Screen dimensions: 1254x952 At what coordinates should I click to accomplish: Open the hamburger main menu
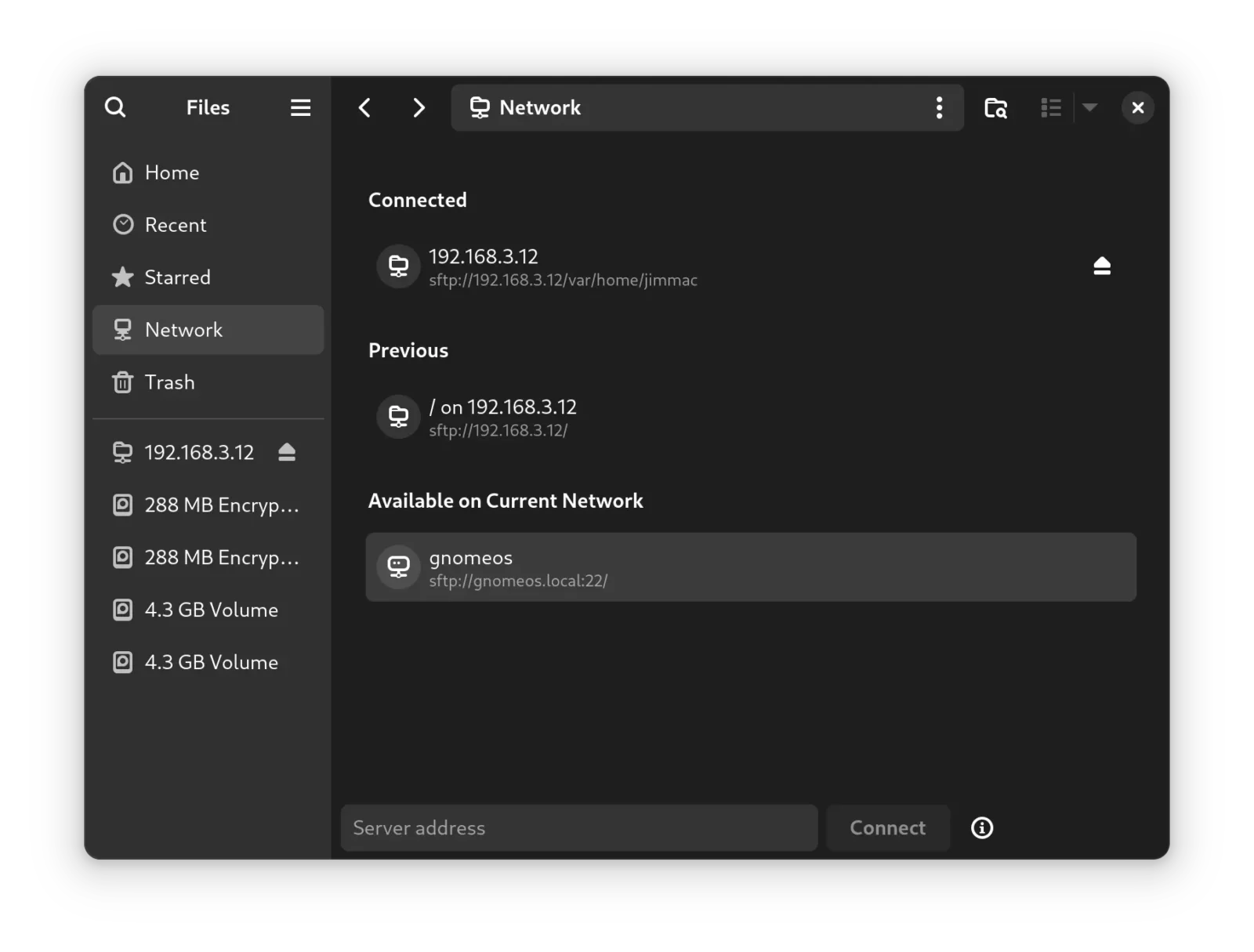coord(300,107)
